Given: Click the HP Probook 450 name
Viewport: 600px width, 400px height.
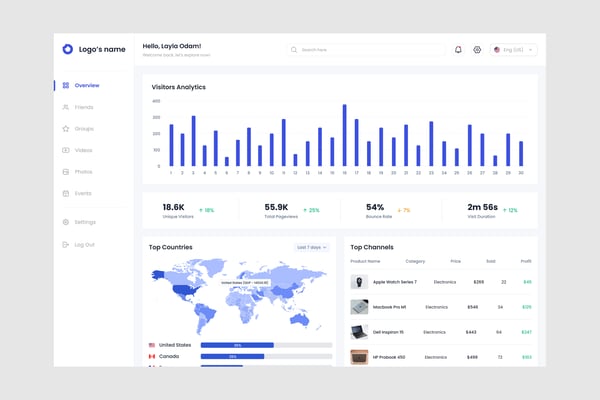Looking at the screenshot, I should (x=389, y=357).
